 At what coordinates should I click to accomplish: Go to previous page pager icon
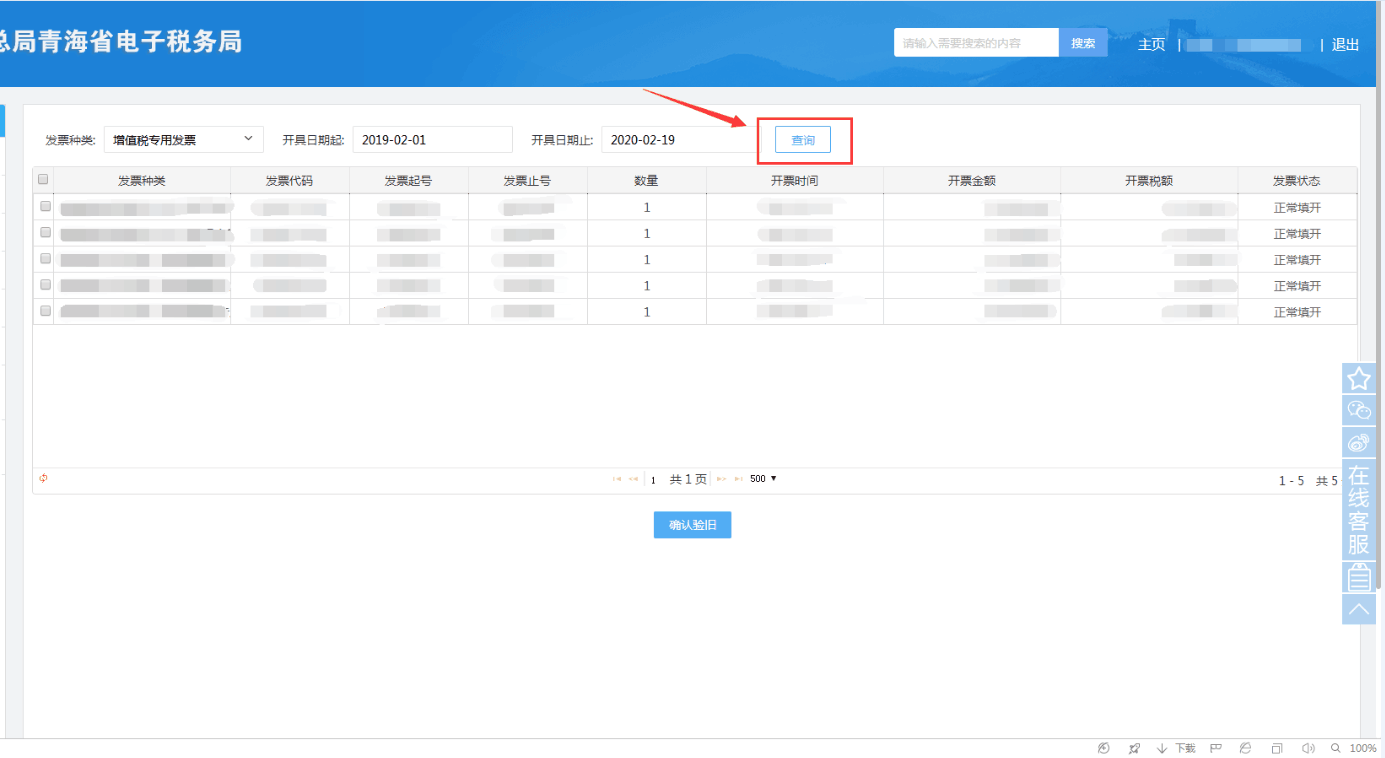coord(634,480)
